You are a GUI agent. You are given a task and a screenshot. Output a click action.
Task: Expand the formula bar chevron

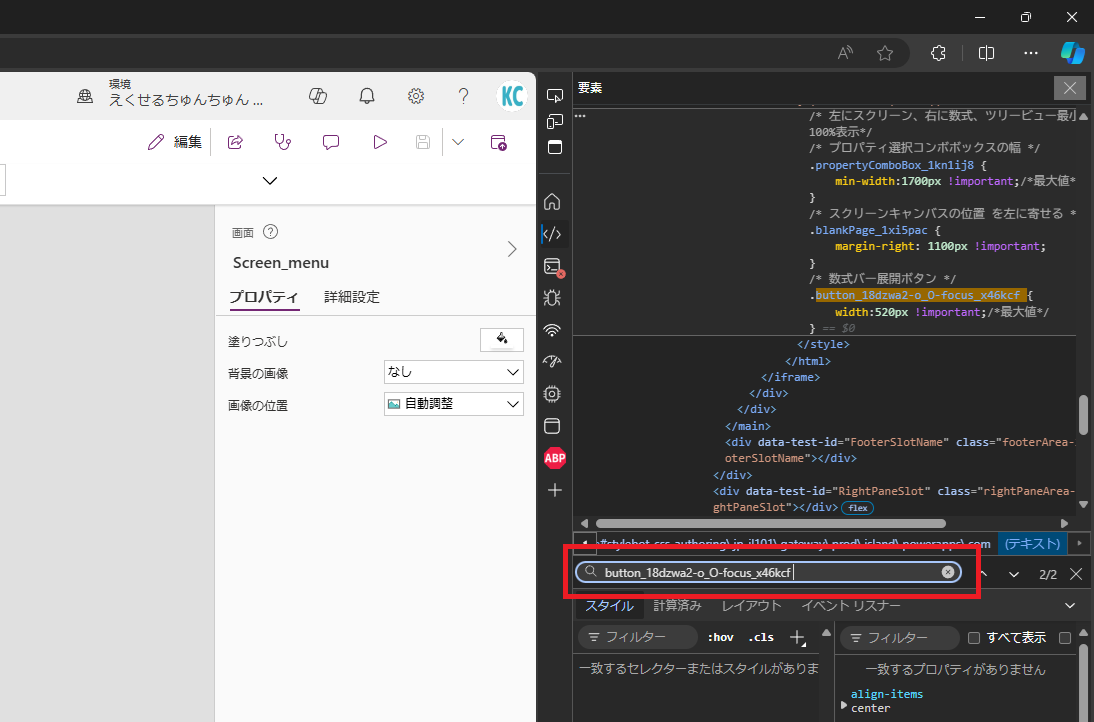270,181
